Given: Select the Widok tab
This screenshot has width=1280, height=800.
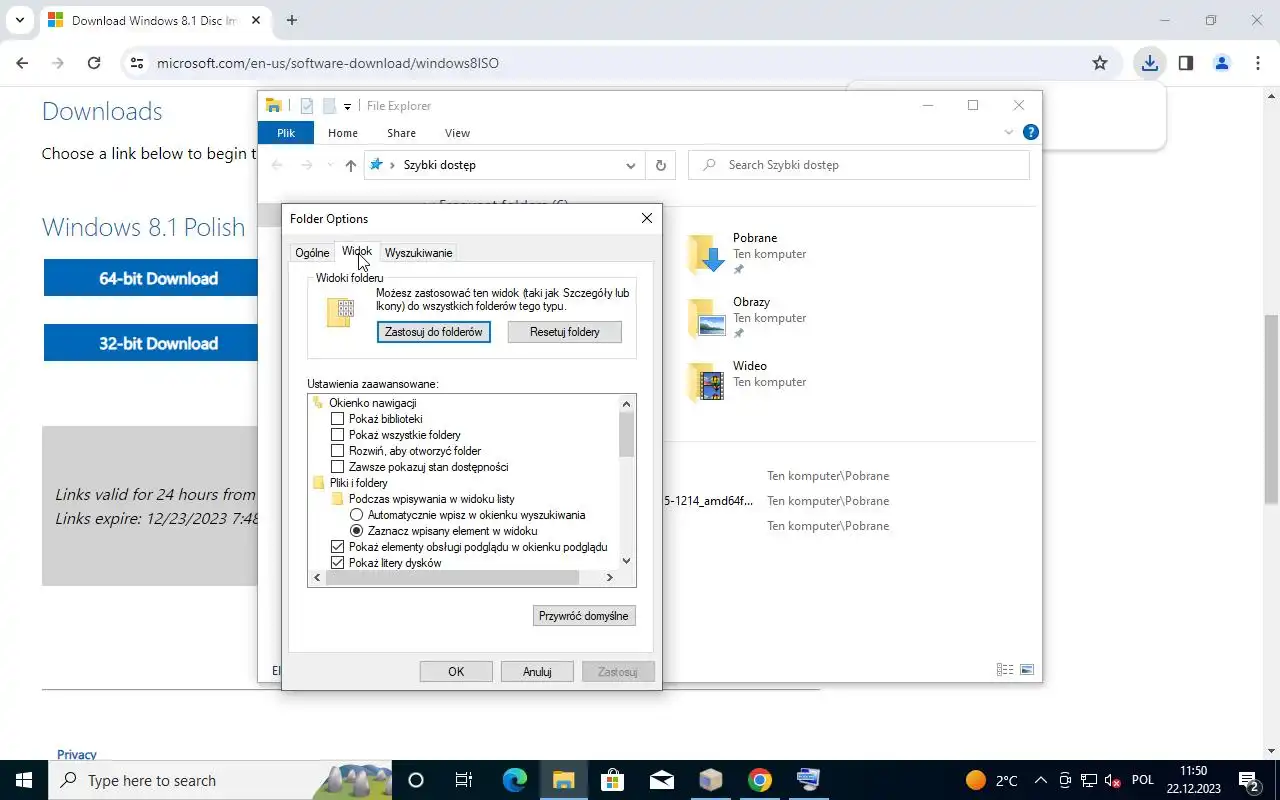Looking at the screenshot, I should click(357, 252).
